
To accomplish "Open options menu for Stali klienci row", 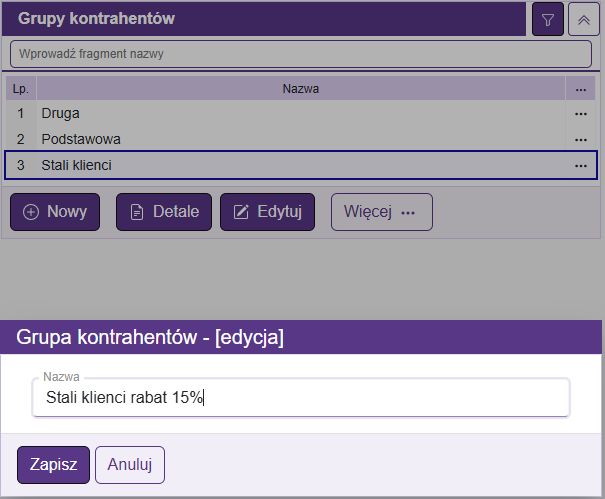I will [x=580, y=165].
